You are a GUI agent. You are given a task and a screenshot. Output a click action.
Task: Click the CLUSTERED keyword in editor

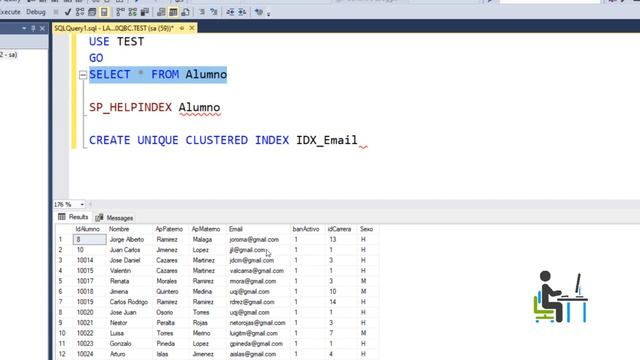[x=216, y=140]
